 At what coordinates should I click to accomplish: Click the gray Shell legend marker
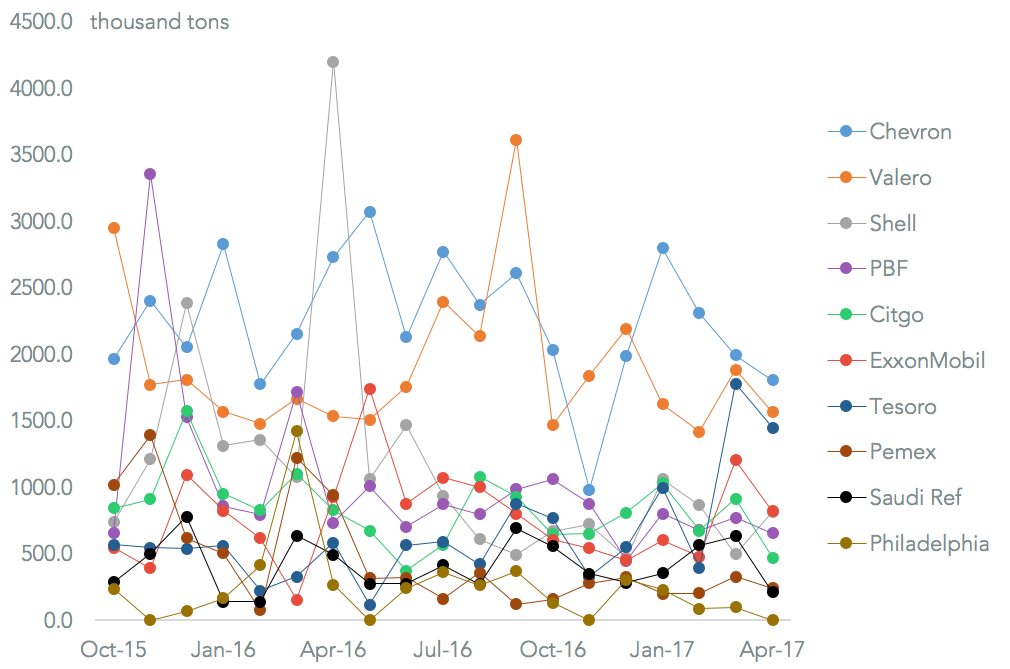click(847, 223)
